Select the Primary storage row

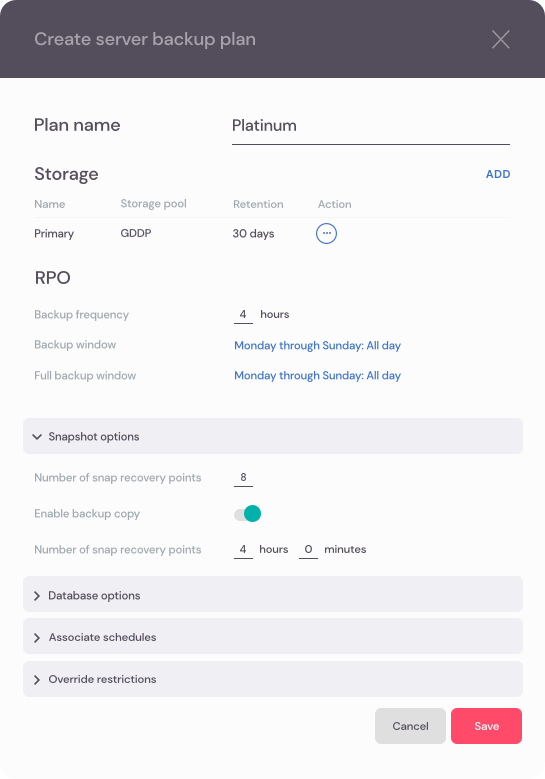[272, 234]
